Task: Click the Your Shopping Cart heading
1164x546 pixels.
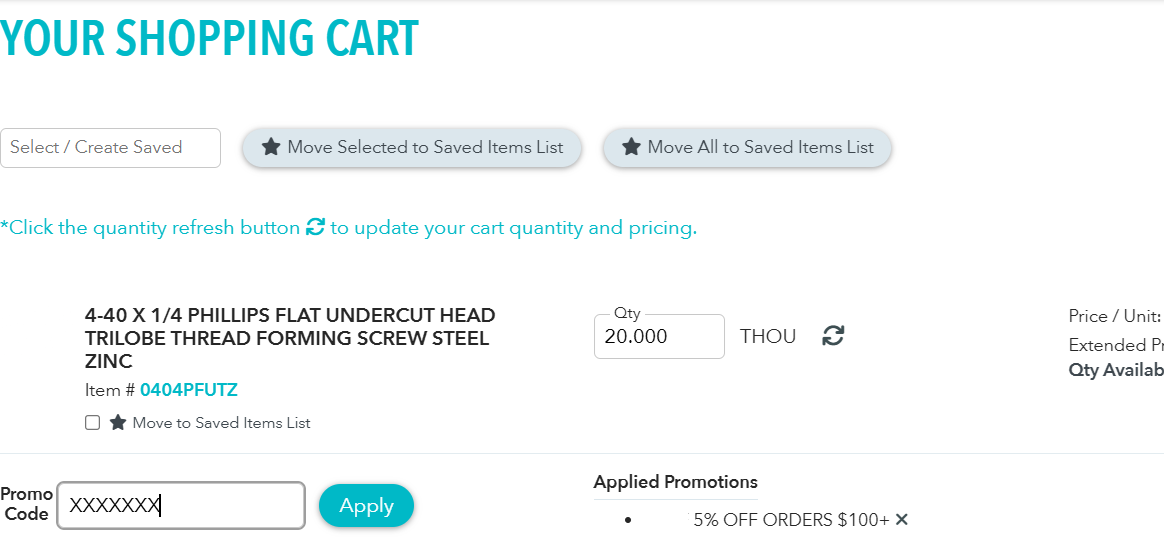Action: [x=209, y=38]
